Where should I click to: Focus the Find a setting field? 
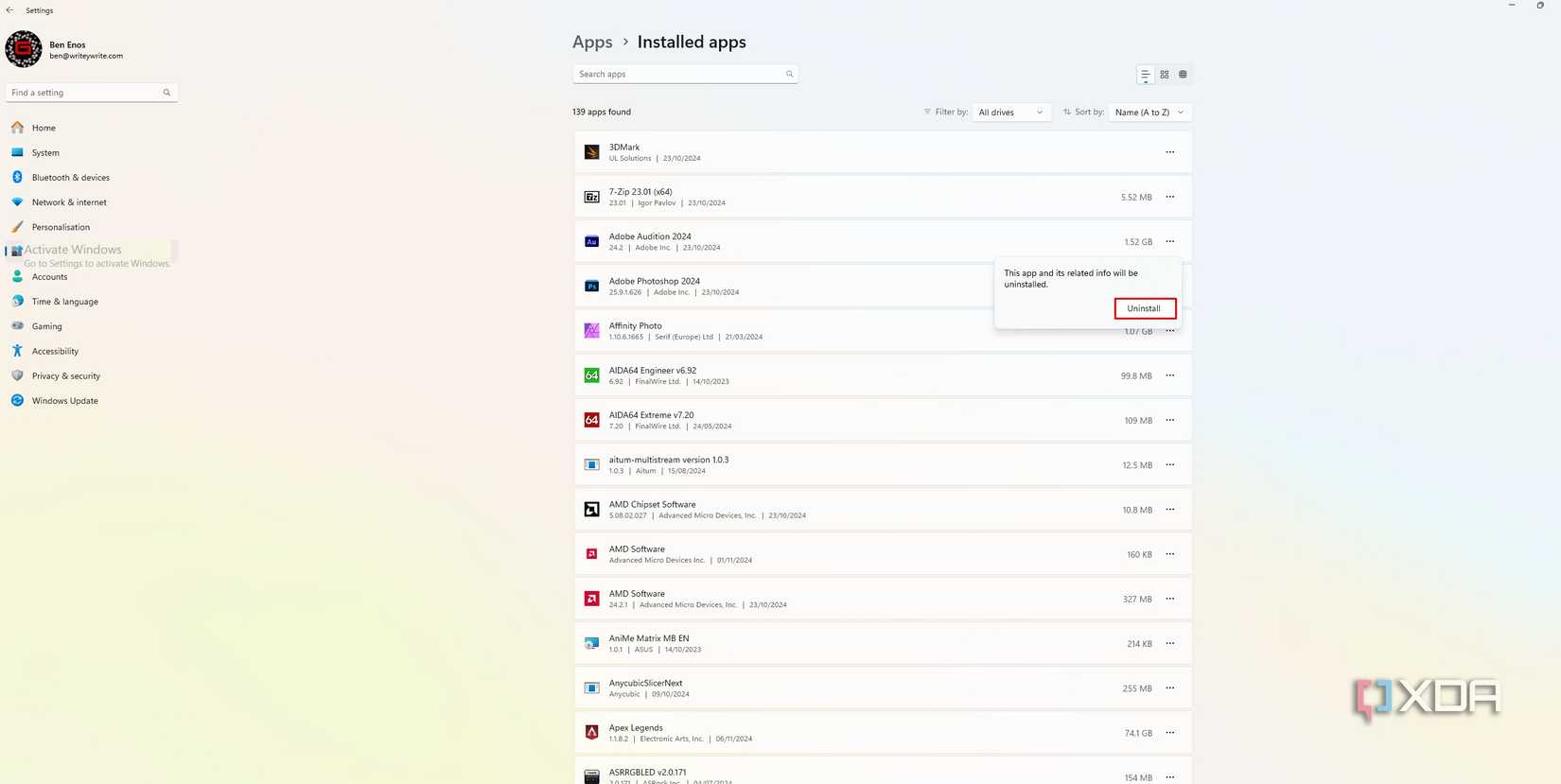click(91, 93)
